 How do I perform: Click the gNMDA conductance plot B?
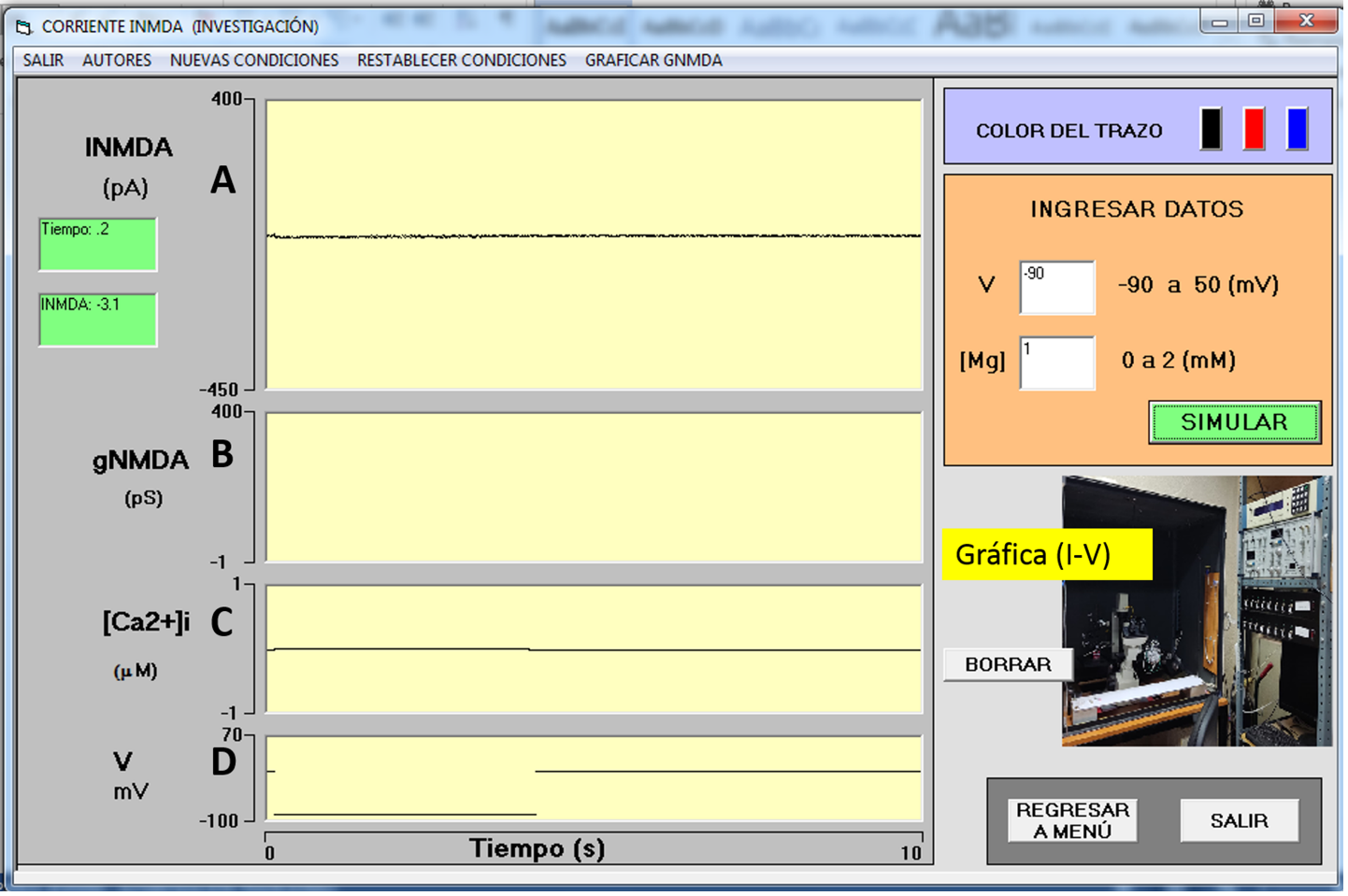pos(594,487)
